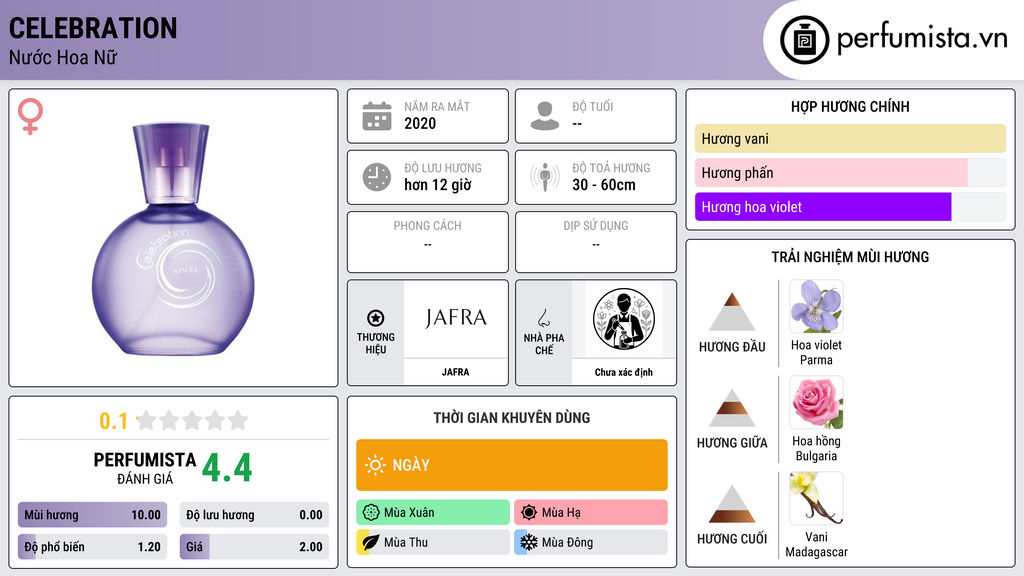Click the person silhouette icon for Độ tuổi

(545, 116)
